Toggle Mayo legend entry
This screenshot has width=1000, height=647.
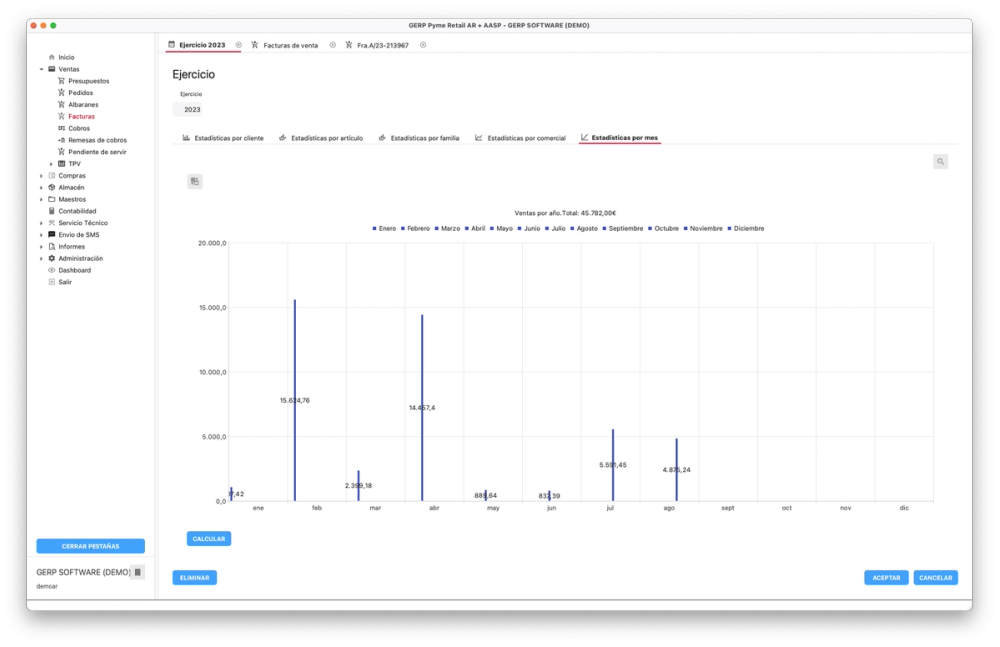(501, 228)
